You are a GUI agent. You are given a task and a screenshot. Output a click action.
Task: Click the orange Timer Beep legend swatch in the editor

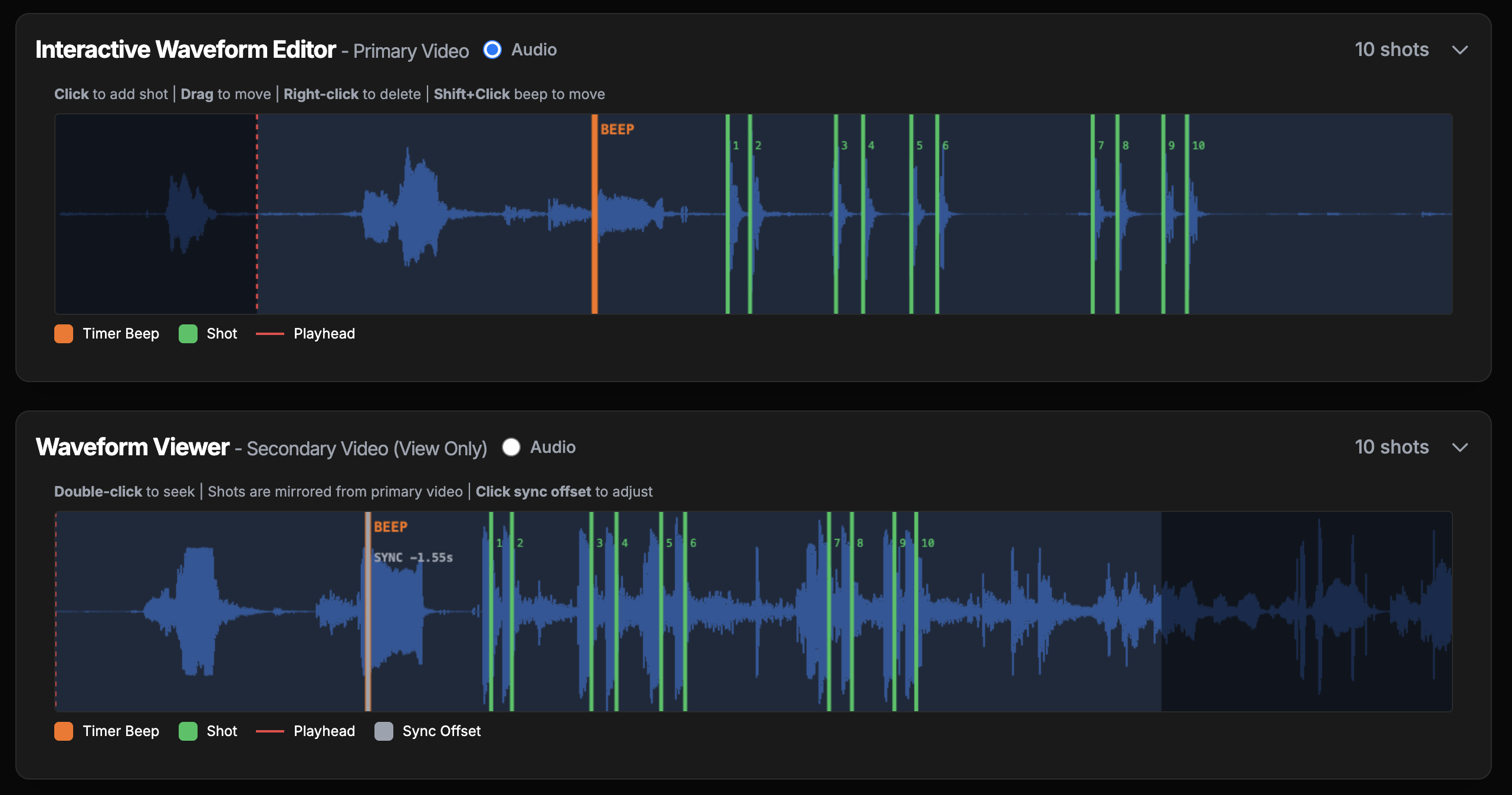[x=64, y=334]
